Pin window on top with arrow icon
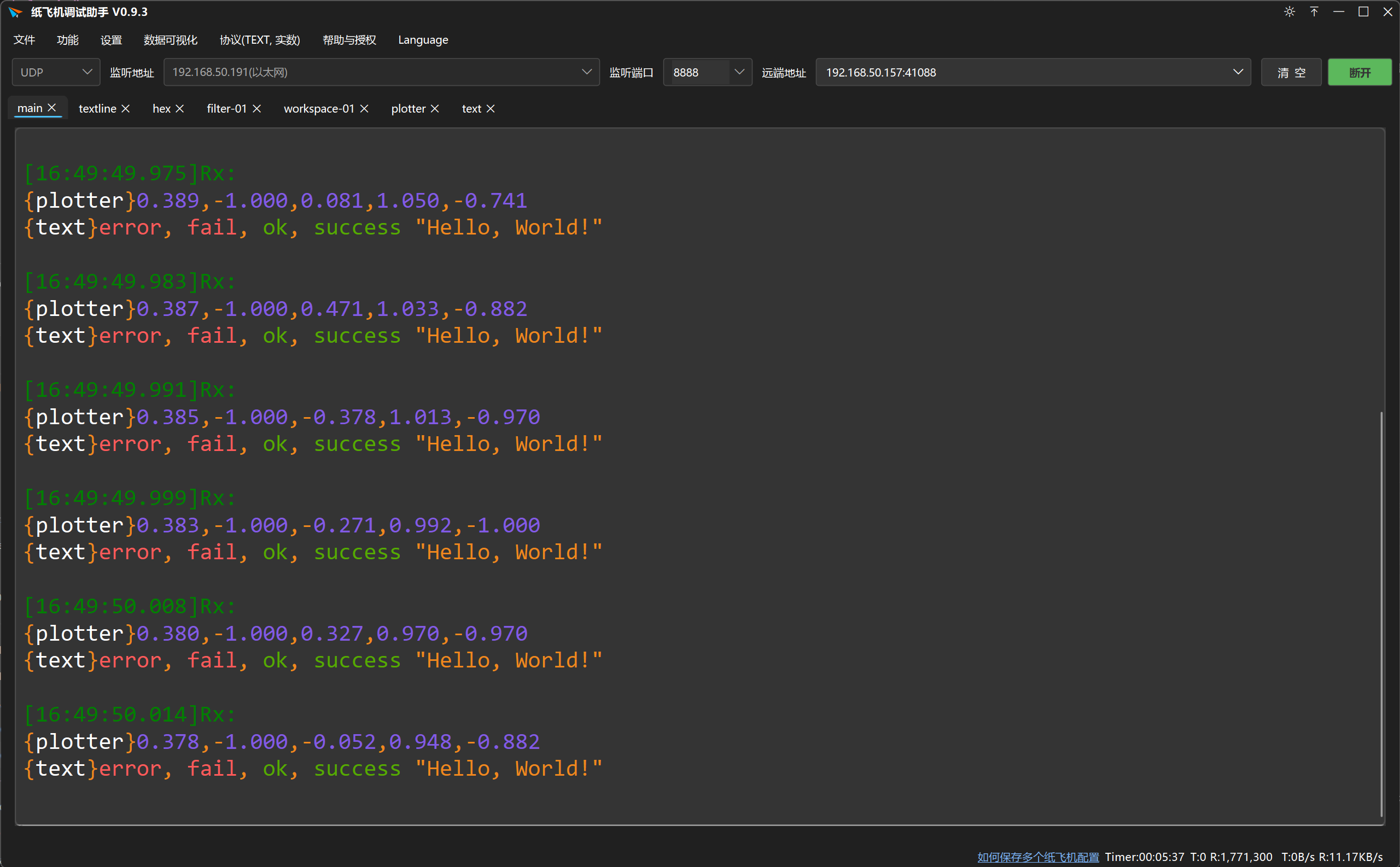 tap(1314, 11)
